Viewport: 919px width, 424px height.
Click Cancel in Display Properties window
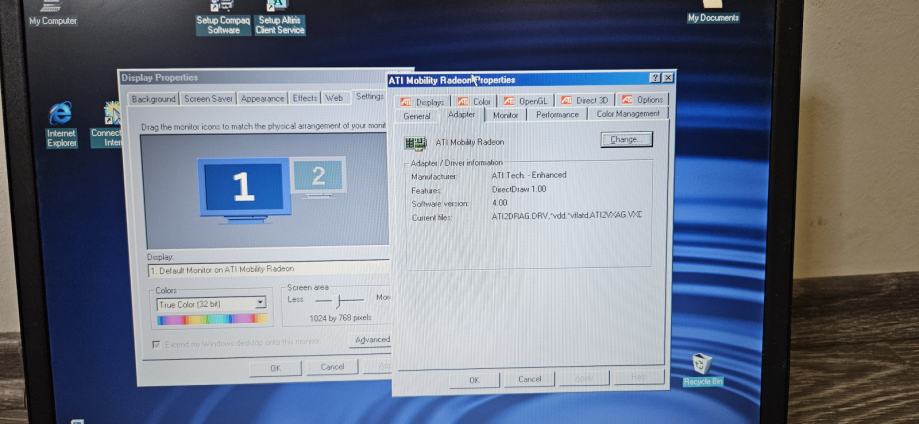[x=332, y=367]
